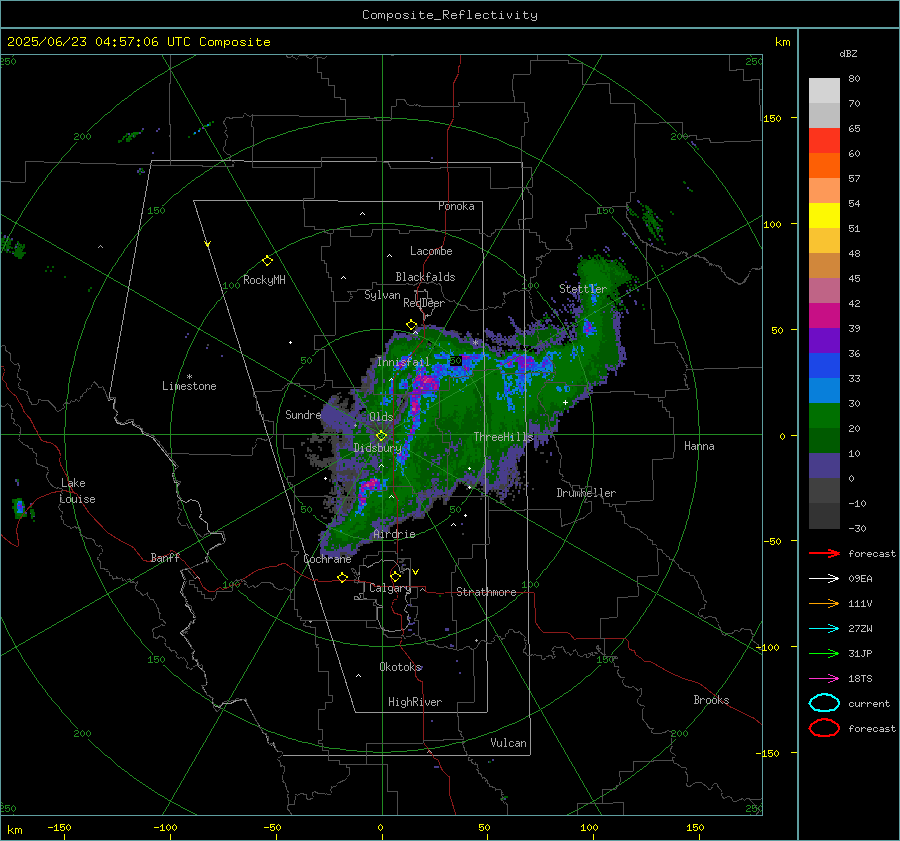This screenshot has height=841, width=900.
Task: Click the red 'forecast' ellipse legend icon
Action: coord(824,728)
